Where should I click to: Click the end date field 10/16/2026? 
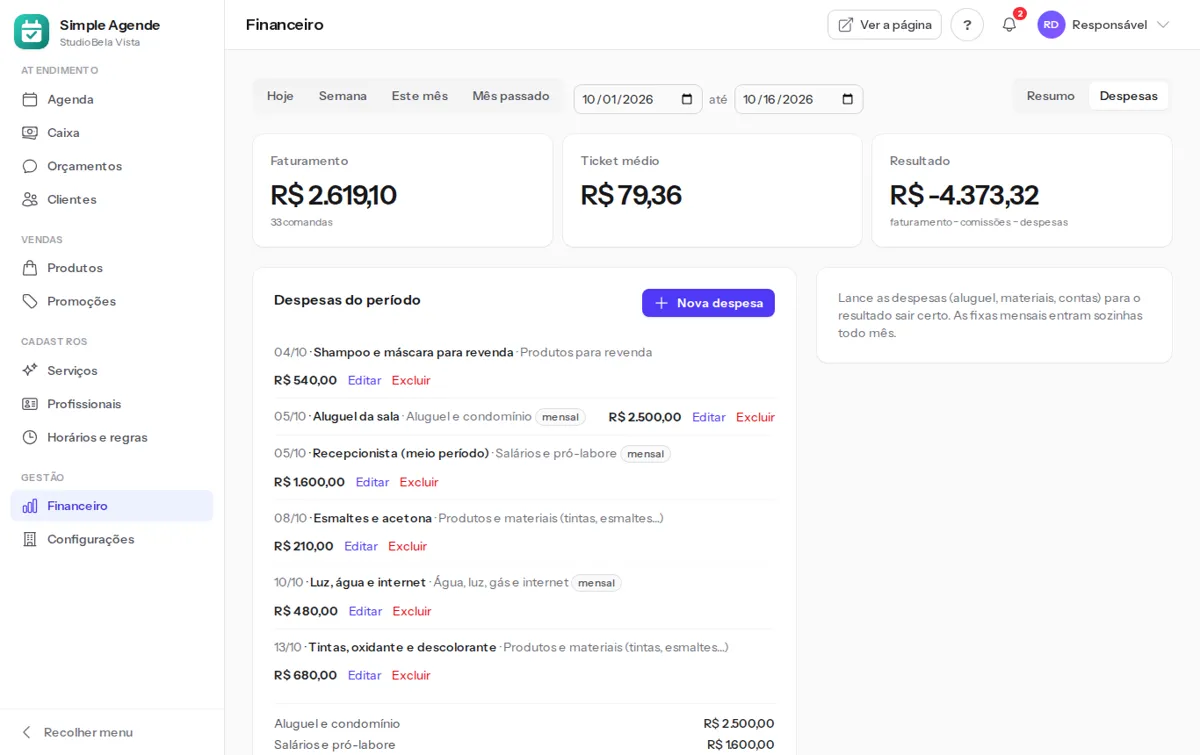click(x=799, y=99)
